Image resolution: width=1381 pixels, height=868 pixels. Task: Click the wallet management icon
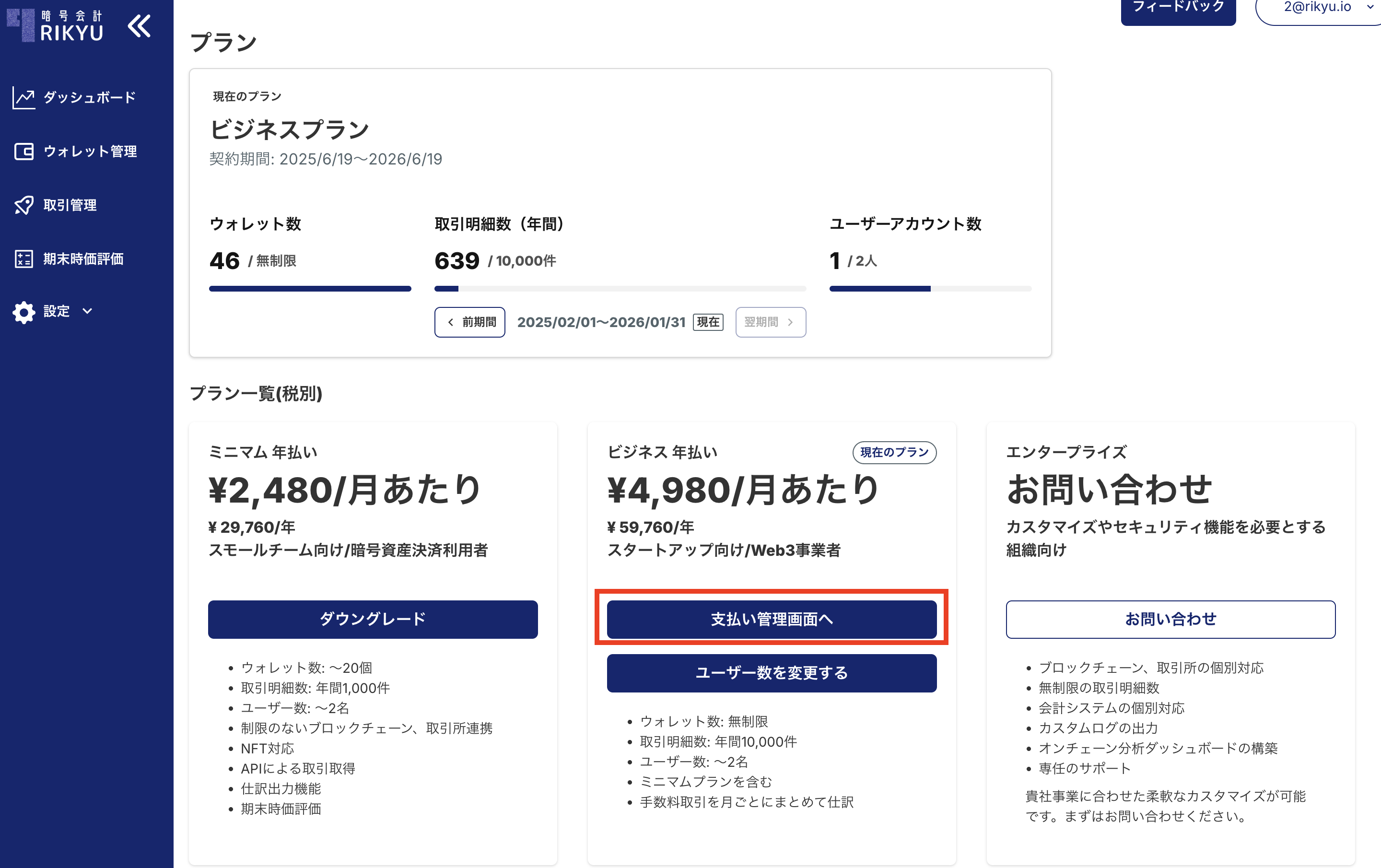[x=23, y=152]
